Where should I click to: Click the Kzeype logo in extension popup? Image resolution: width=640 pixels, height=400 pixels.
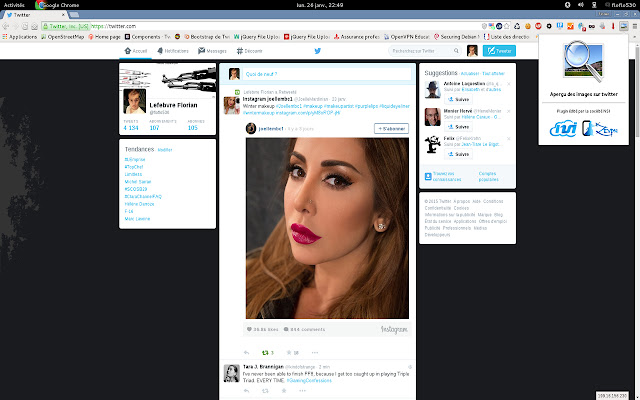click(x=600, y=129)
